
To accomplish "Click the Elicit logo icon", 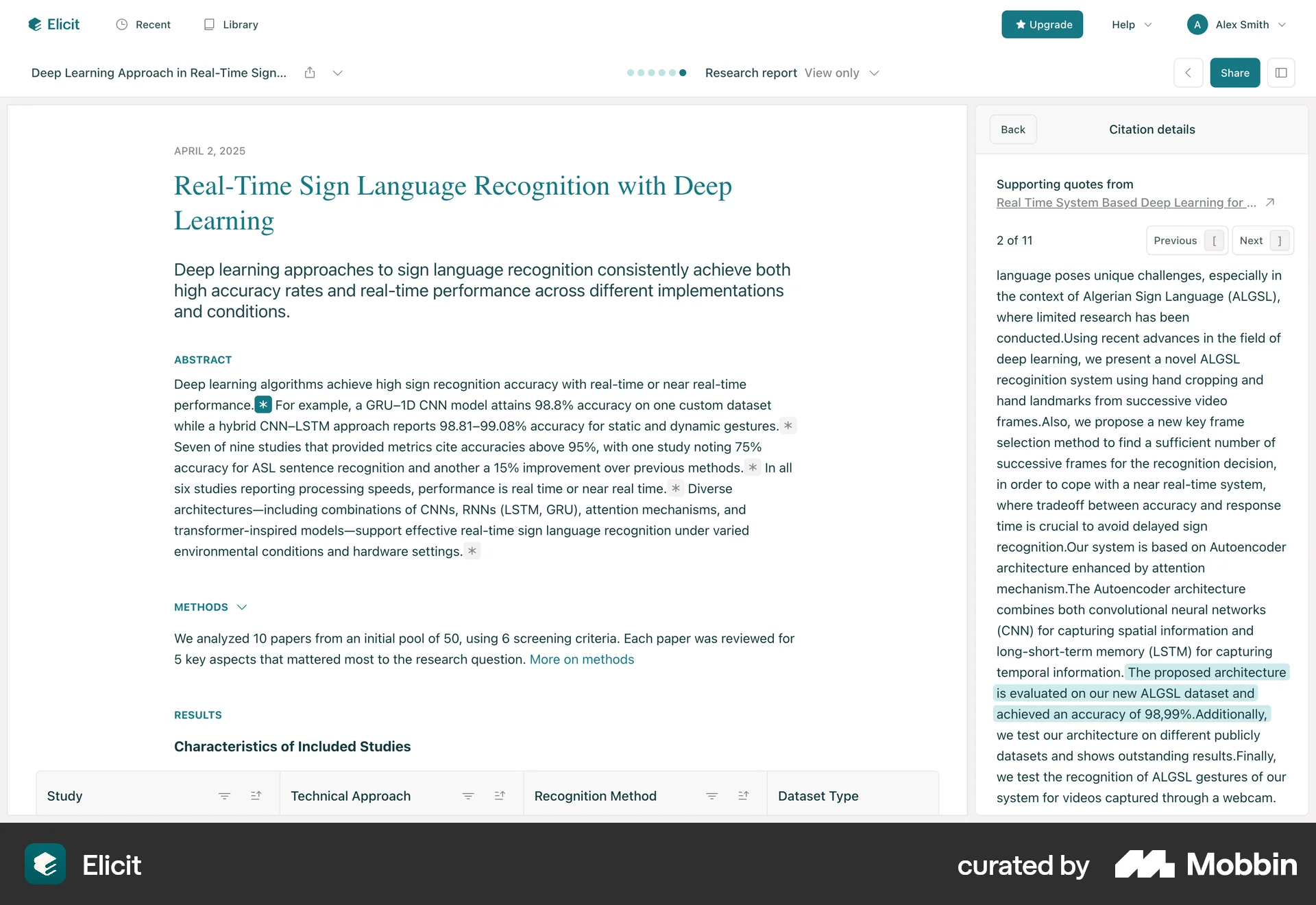I will pos(35,25).
